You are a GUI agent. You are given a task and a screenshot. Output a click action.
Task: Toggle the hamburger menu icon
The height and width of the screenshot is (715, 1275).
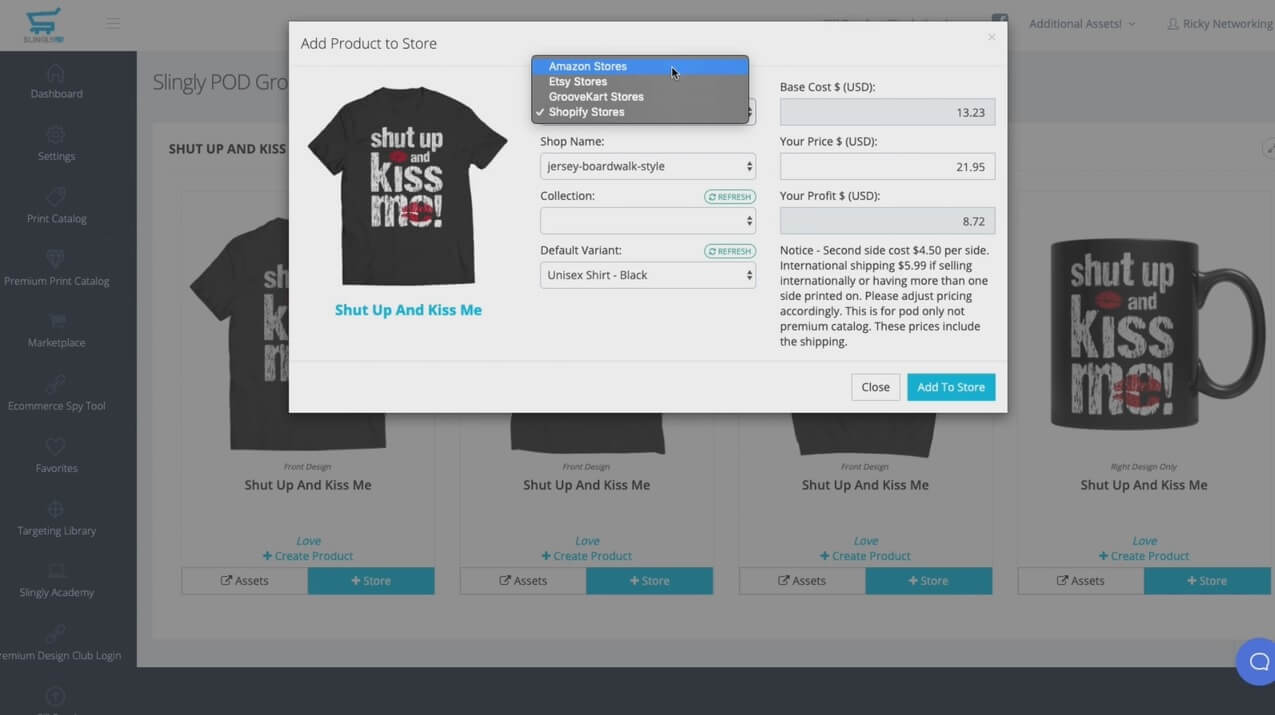pos(113,23)
